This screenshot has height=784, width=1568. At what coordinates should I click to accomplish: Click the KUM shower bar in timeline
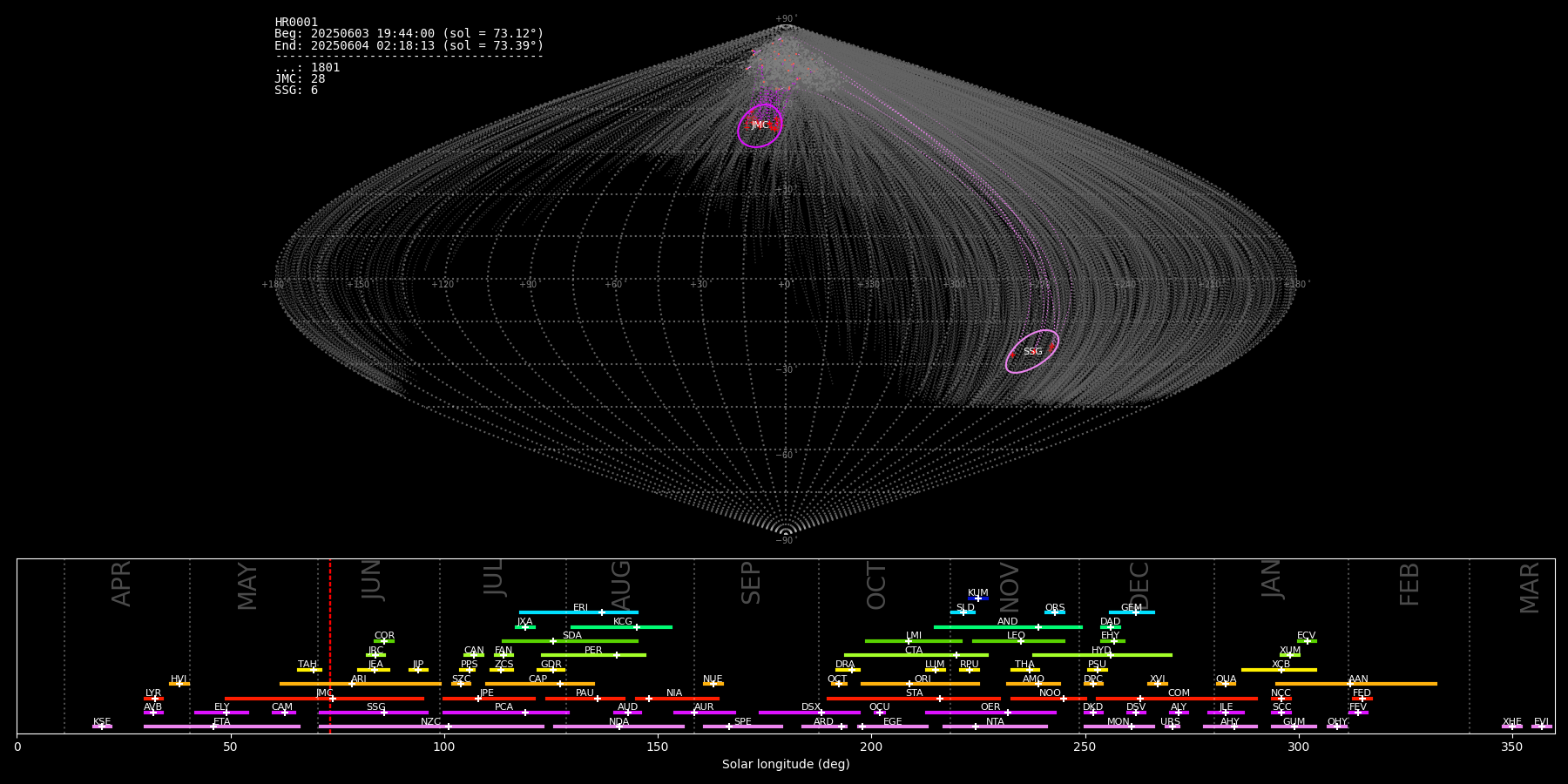point(978,598)
